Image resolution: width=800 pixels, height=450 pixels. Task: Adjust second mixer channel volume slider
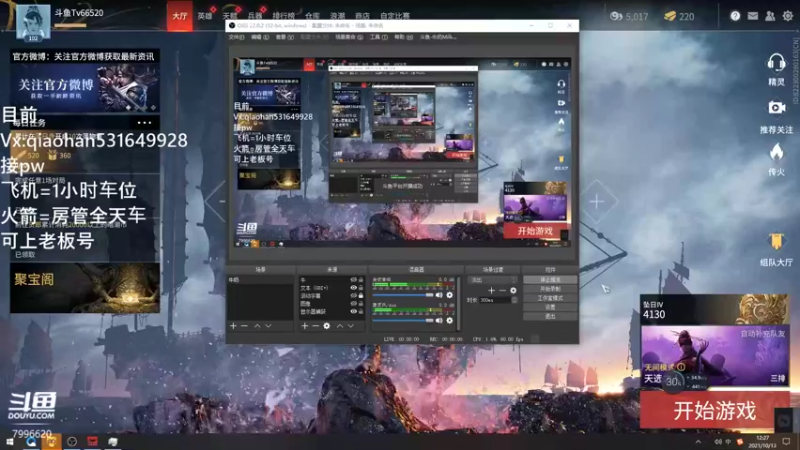[x=403, y=320]
